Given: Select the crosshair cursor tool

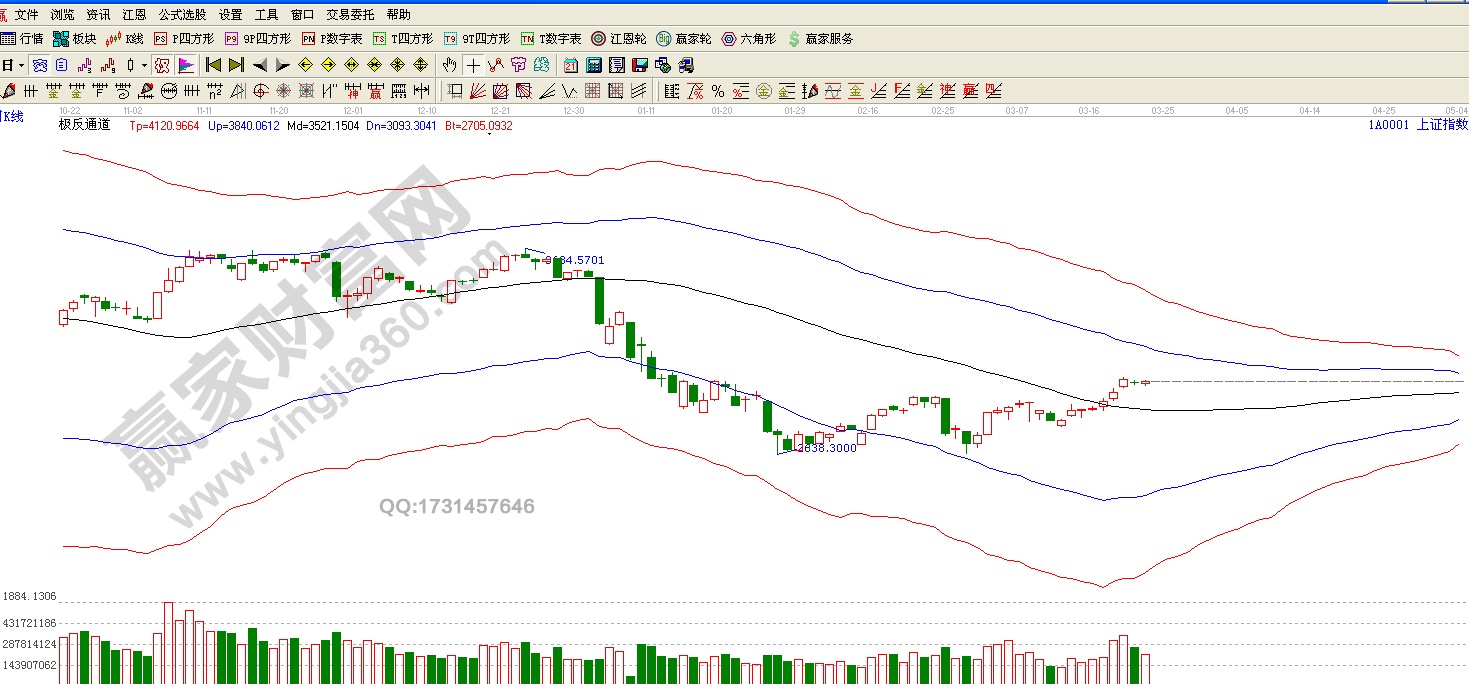Looking at the screenshot, I should point(473,65).
